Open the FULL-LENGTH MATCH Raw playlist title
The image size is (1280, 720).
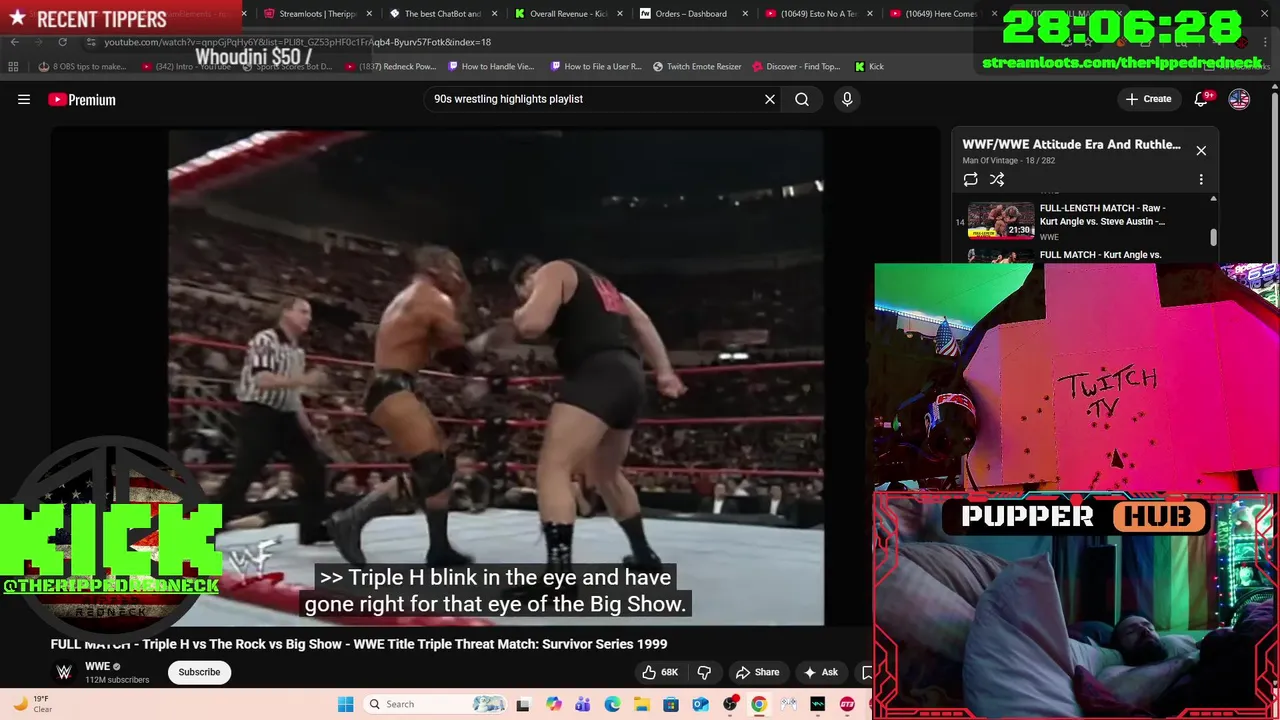(x=1102, y=214)
